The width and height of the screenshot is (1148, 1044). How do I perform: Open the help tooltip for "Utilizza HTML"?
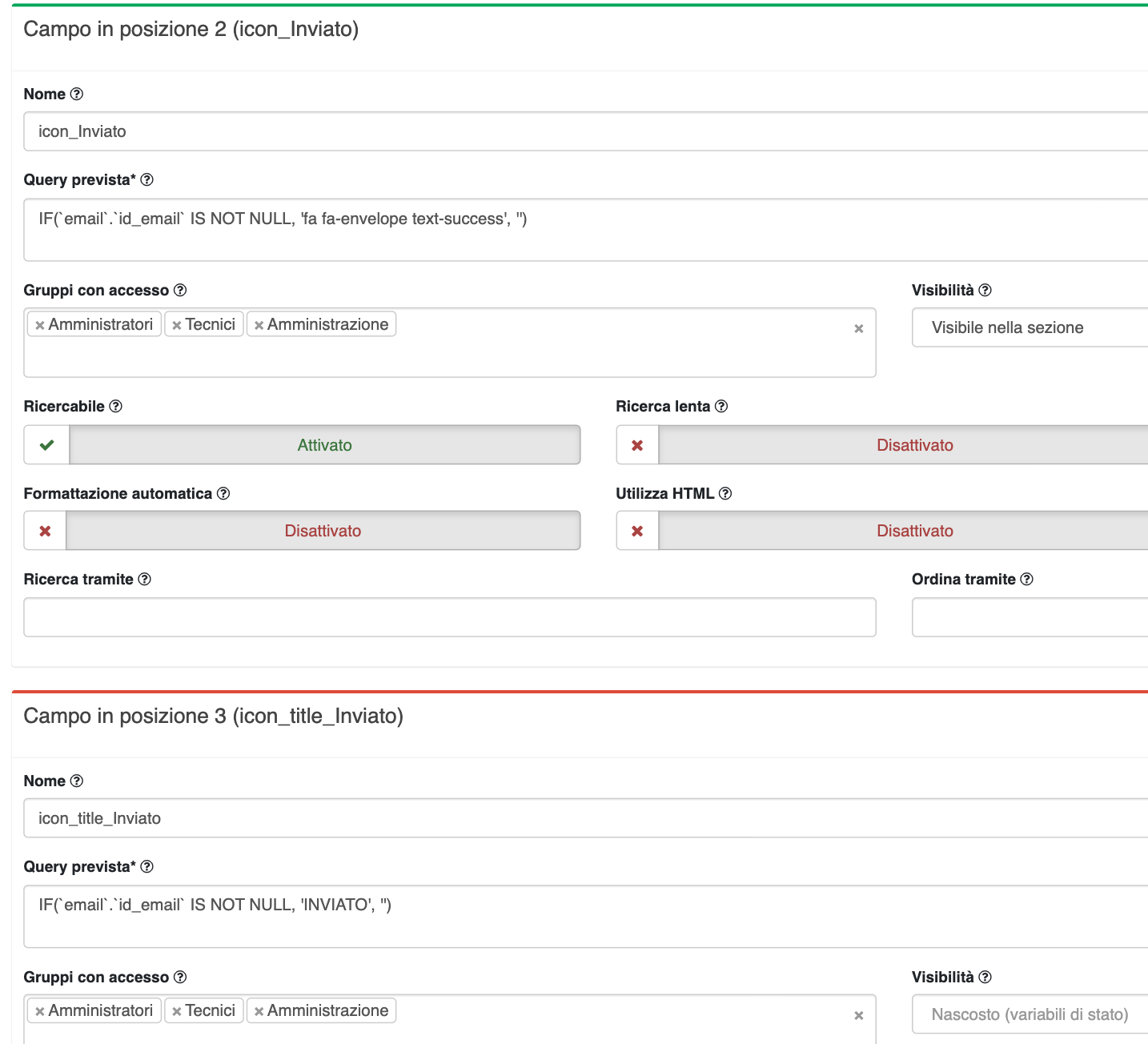point(726,493)
